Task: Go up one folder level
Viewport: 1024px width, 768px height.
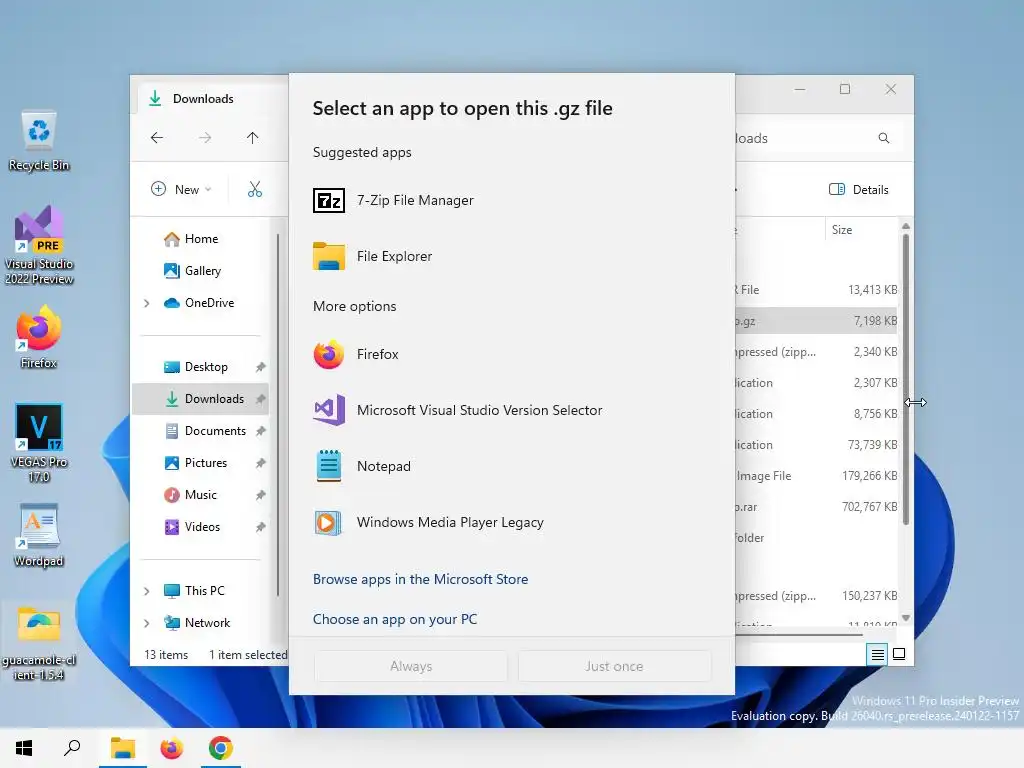Action: [253, 138]
